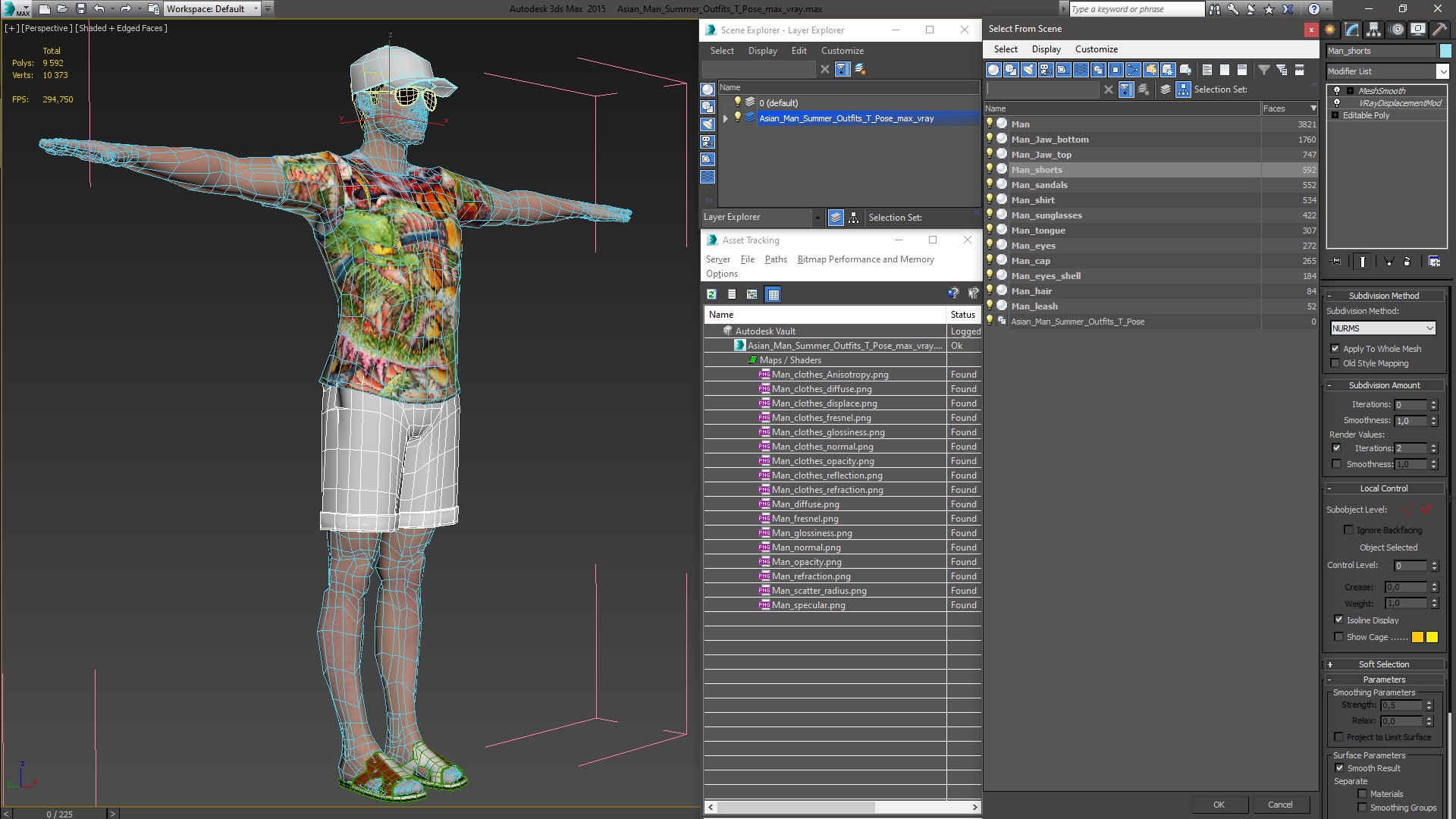Toggle Display Cameras filter icon
This screenshot has height=819, width=1456.
coord(1046,70)
